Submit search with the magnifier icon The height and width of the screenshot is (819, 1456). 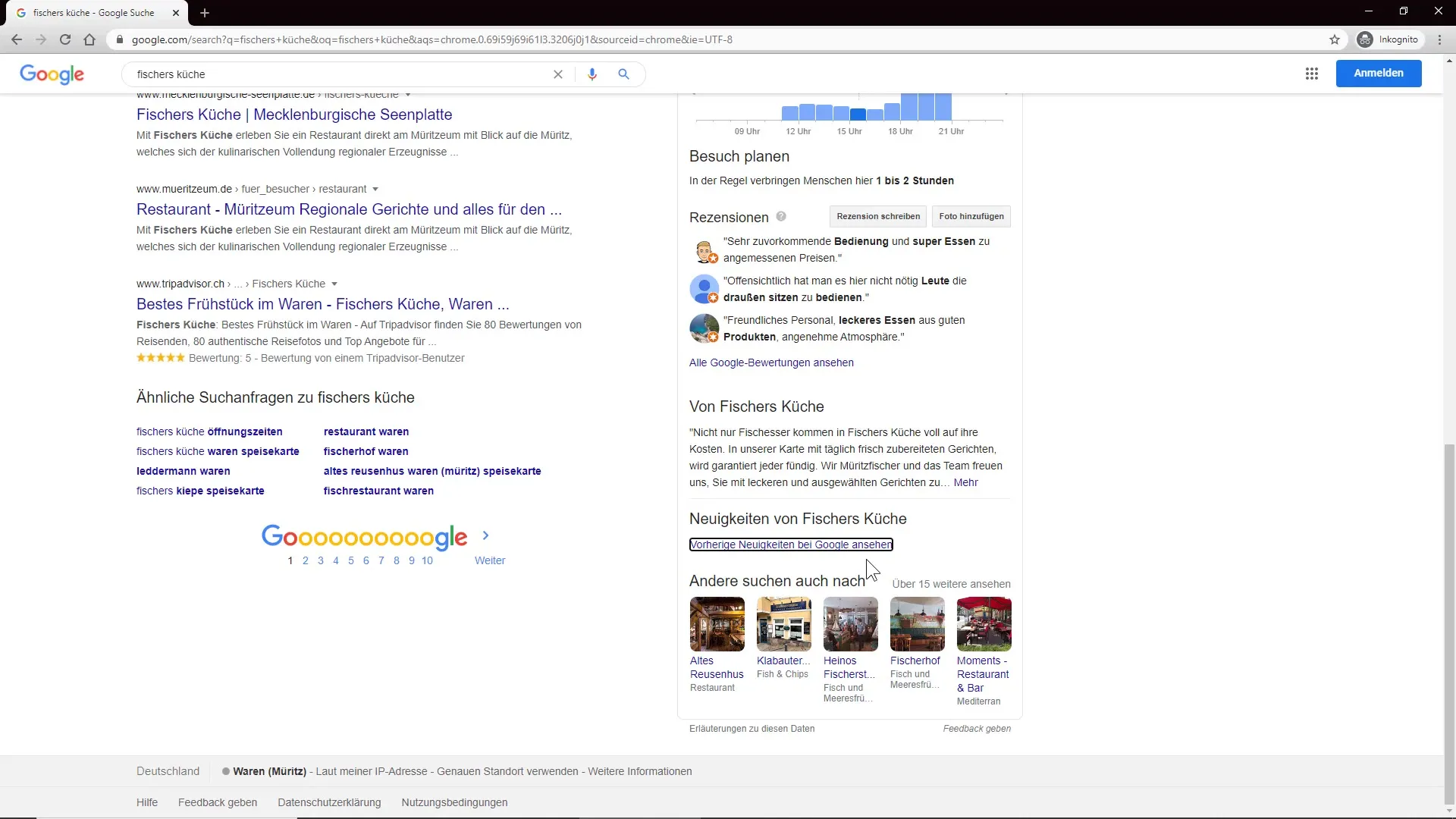(623, 74)
